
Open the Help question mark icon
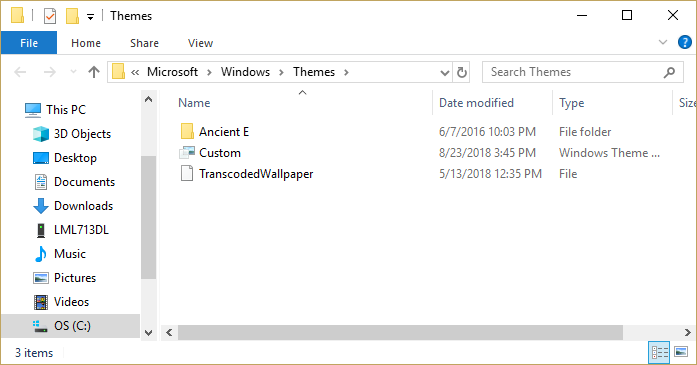pyautogui.click(x=685, y=43)
